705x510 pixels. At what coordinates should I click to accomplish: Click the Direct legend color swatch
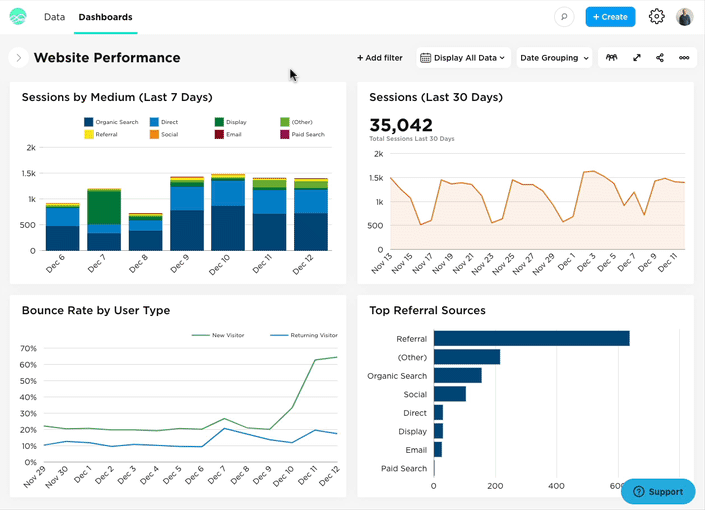(x=154, y=122)
